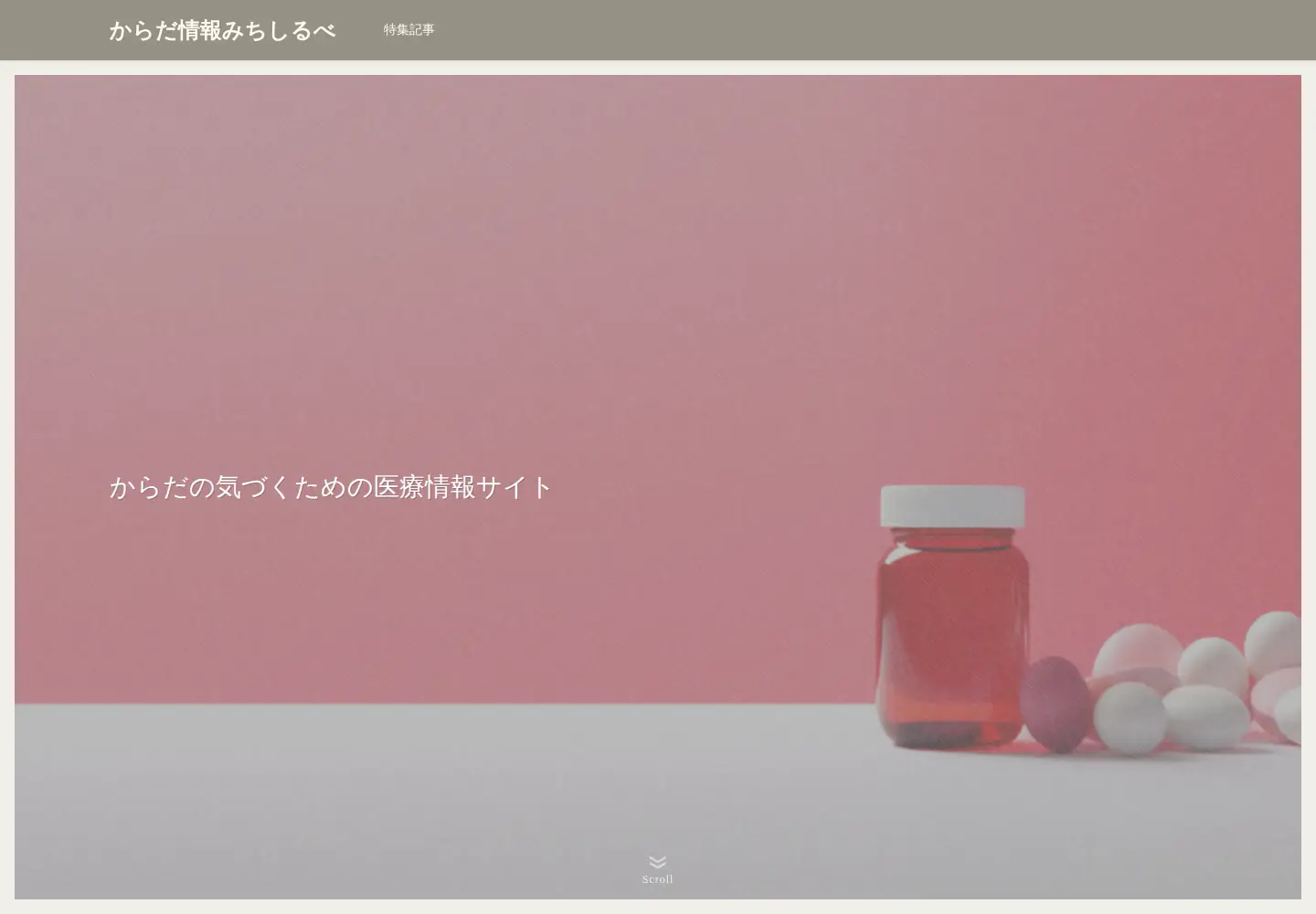The width and height of the screenshot is (1316, 914).
Task: Click the headline からだの気づくための医療情報サイト
Action: [332, 487]
